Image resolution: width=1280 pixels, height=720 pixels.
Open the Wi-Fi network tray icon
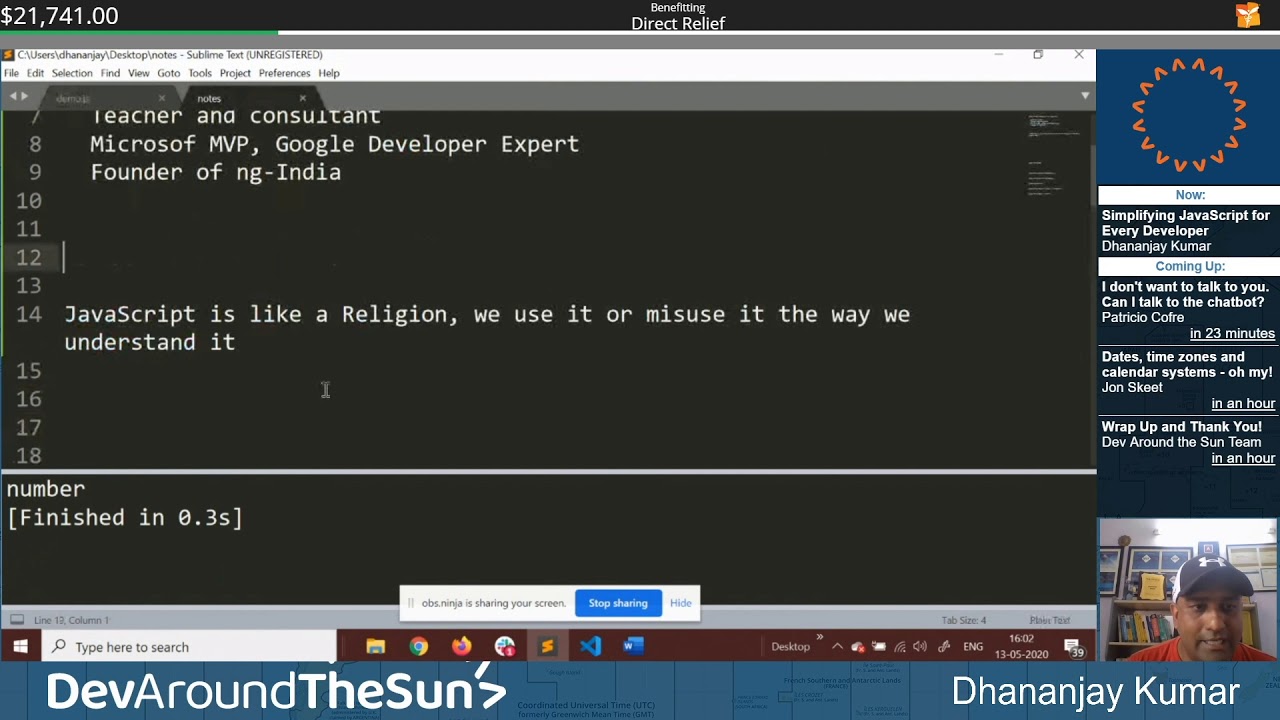tap(900, 647)
